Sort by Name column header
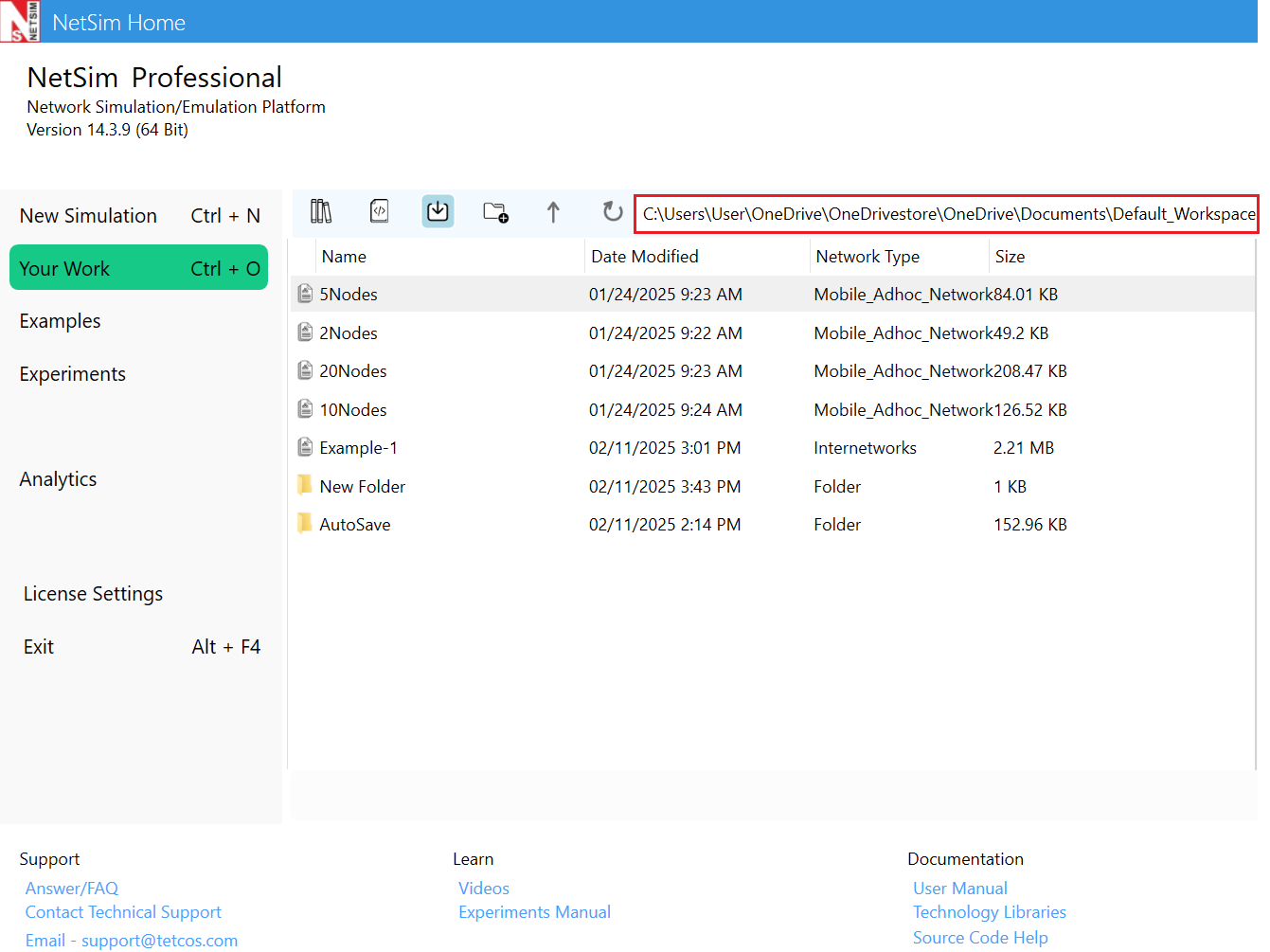Viewport: 1270px width, 952px height. [344, 257]
